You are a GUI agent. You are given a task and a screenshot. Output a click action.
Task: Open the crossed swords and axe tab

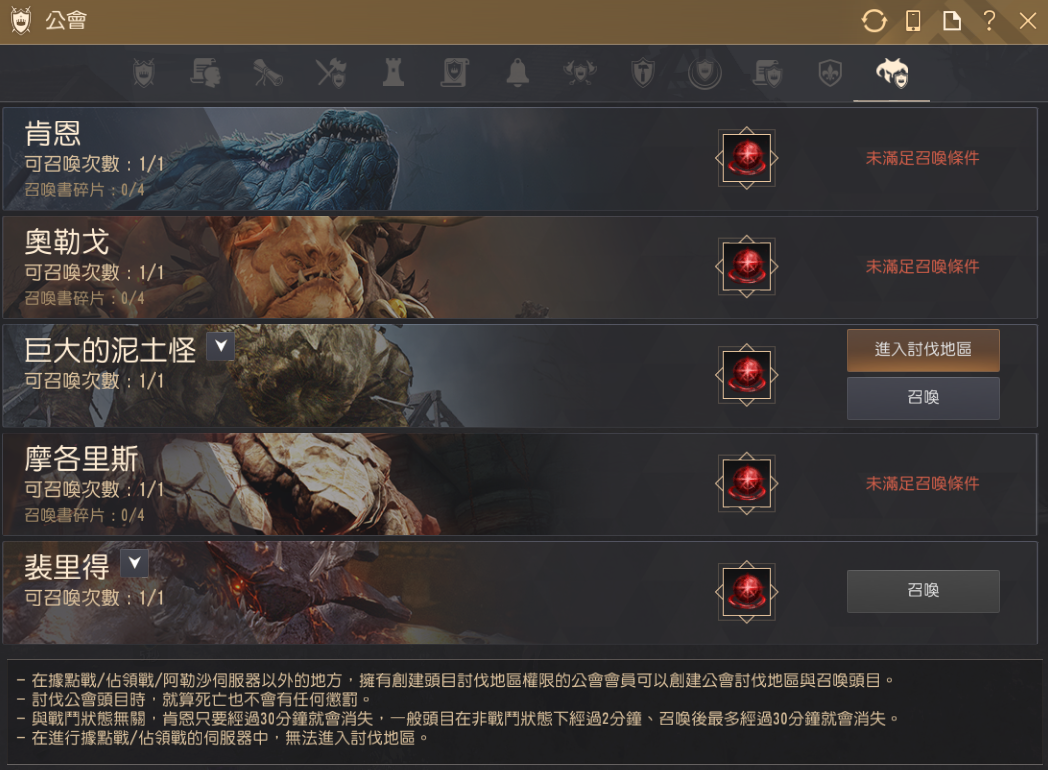tap(331, 72)
